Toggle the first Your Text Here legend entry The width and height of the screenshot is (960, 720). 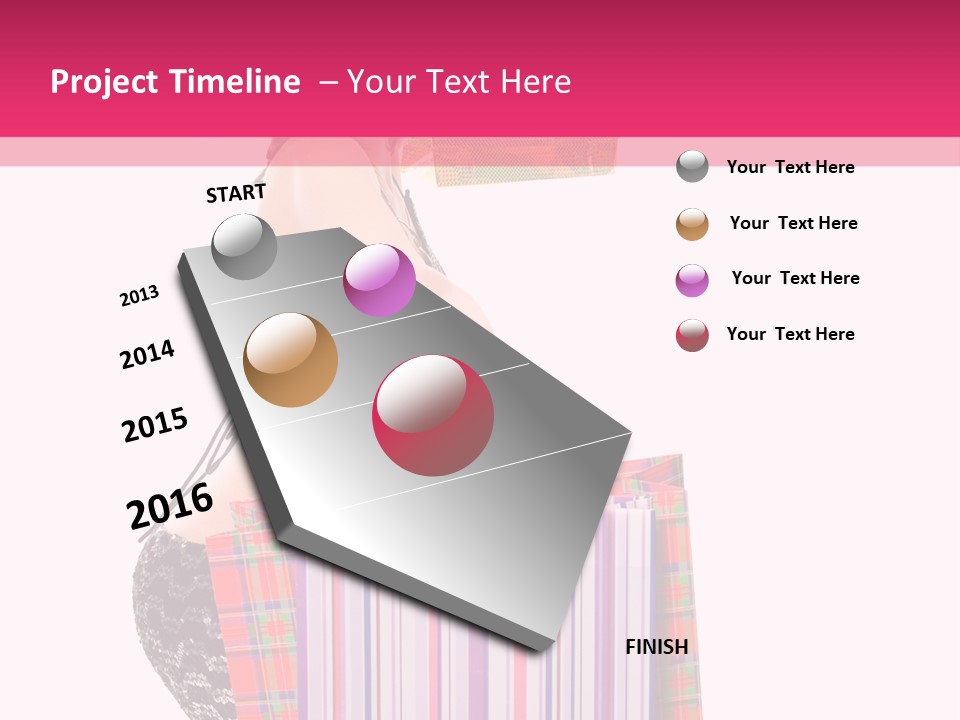791,167
